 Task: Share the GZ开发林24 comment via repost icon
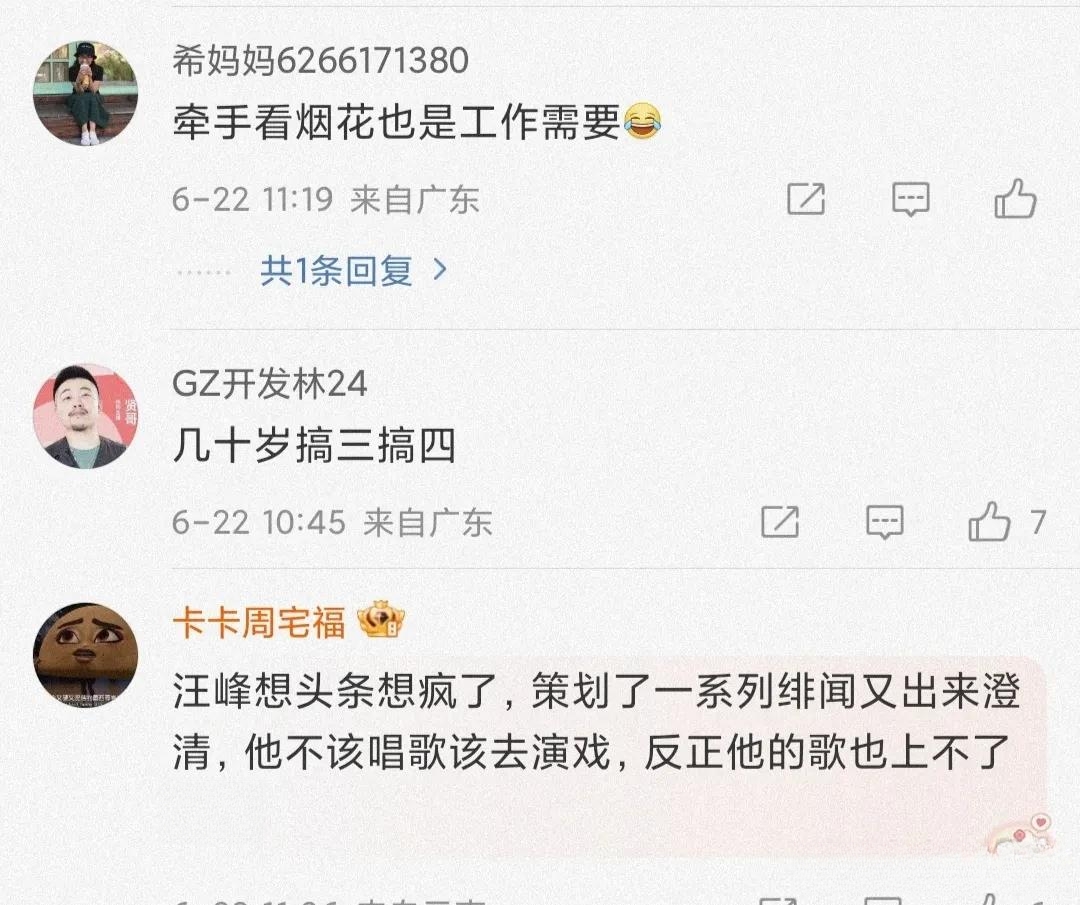[x=780, y=521]
